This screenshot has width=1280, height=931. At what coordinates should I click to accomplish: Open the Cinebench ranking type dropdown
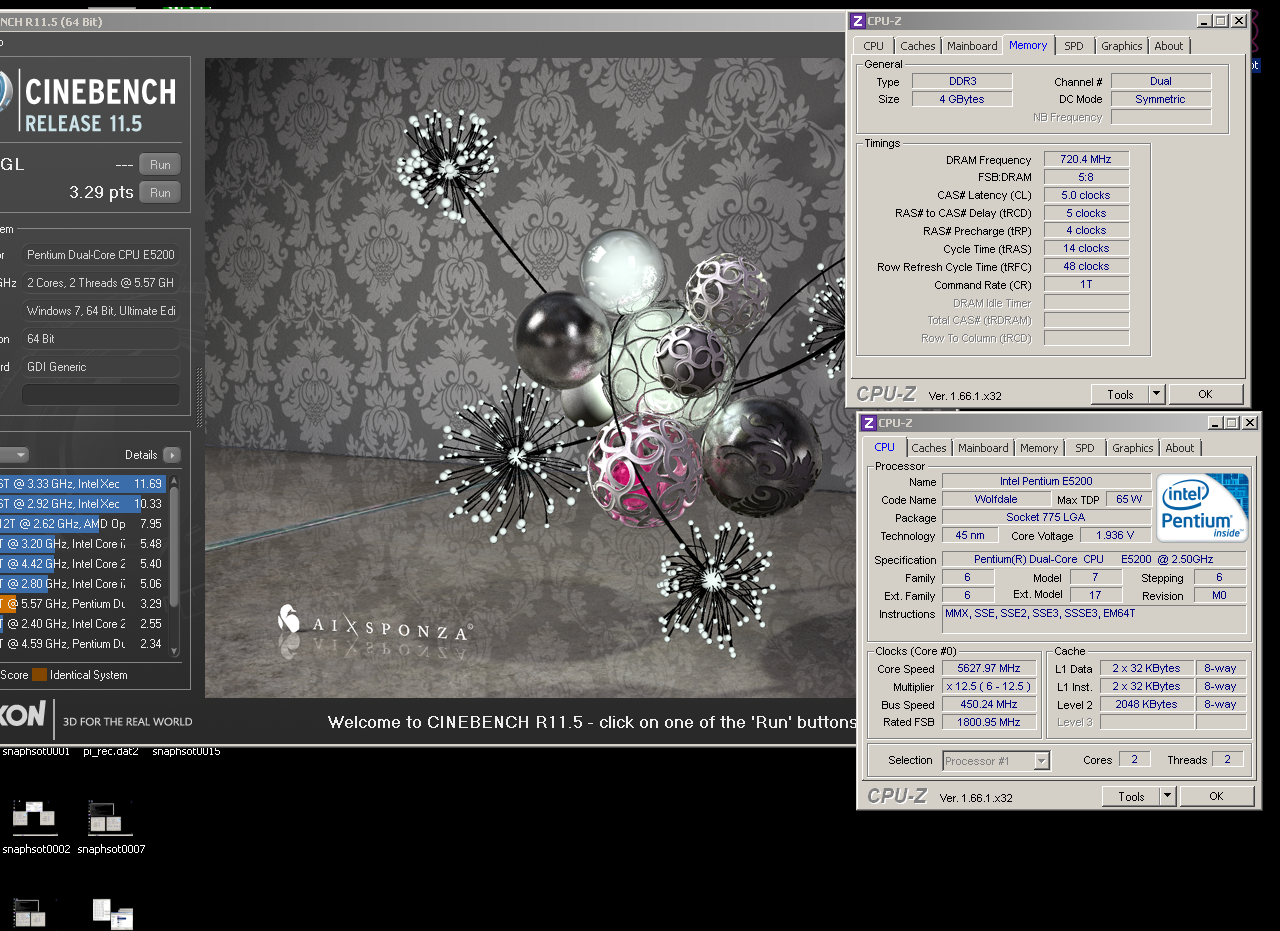15,455
